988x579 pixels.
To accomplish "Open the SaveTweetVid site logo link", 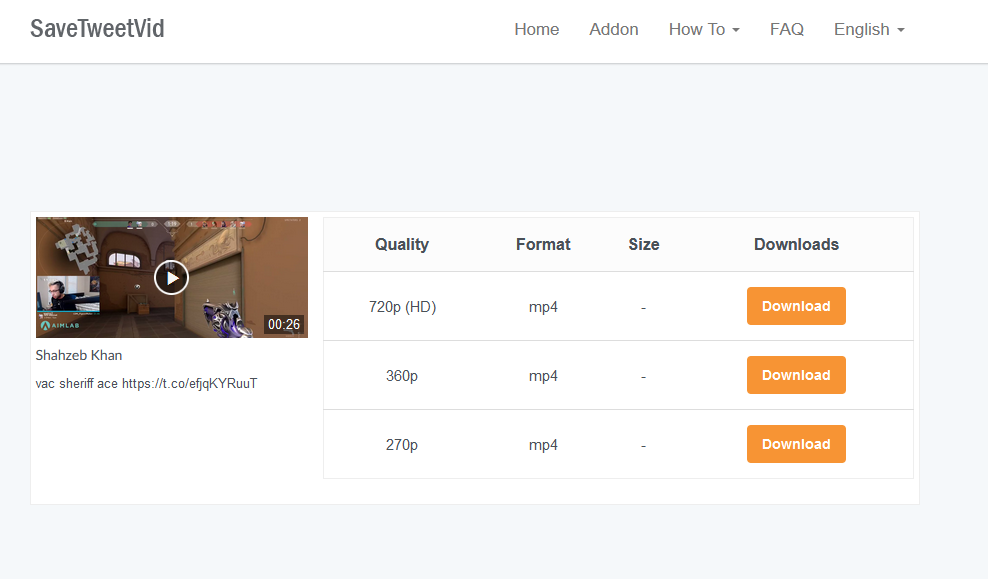I will pos(97,29).
